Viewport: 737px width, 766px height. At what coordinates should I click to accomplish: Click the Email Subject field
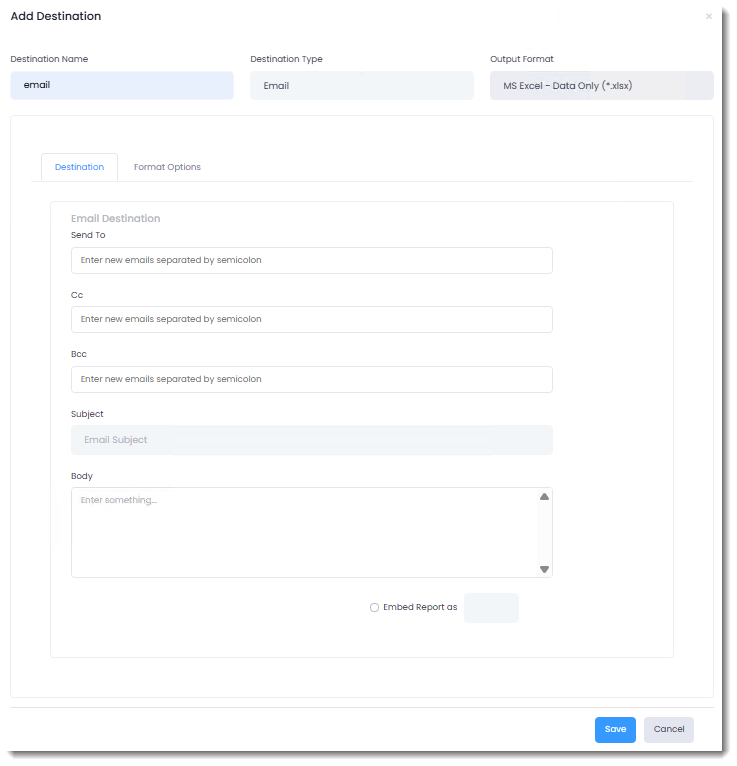(311, 440)
